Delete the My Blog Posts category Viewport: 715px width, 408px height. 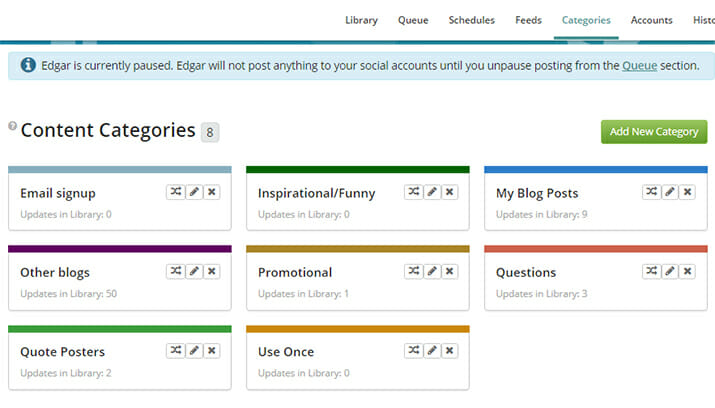point(687,192)
